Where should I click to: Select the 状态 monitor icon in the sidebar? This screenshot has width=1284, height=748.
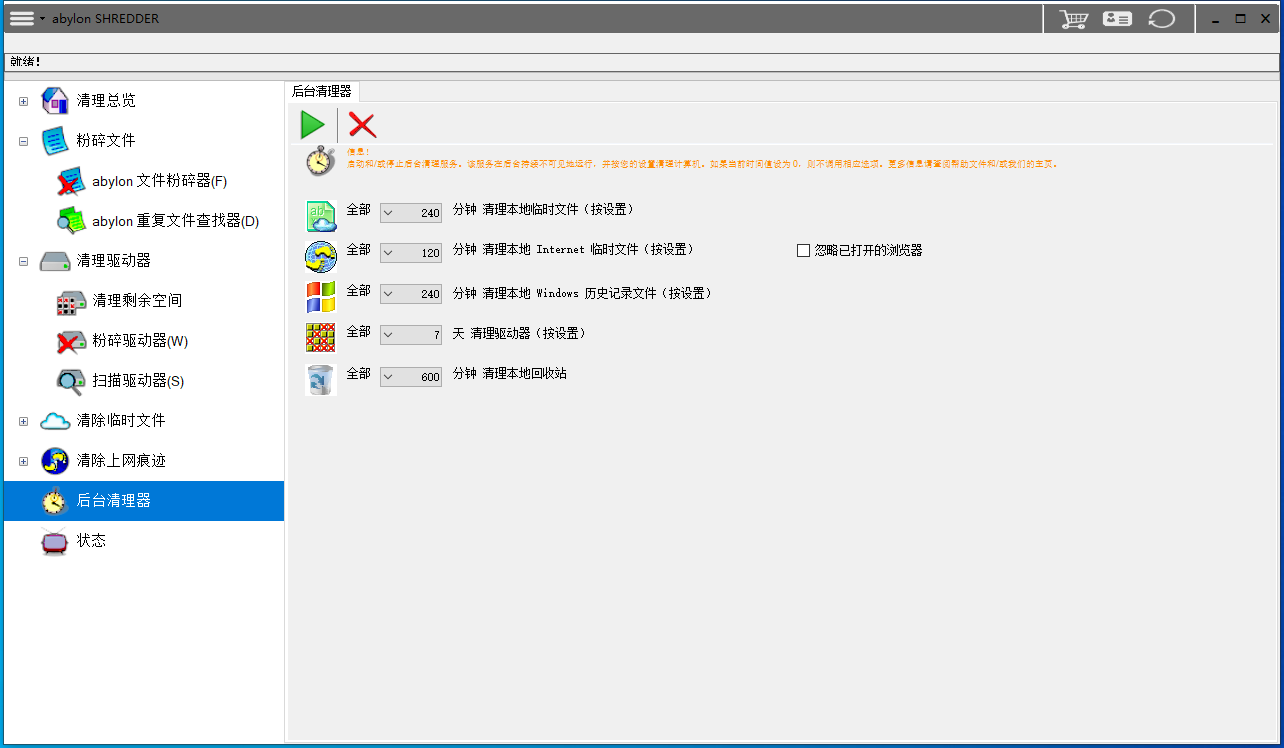tap(55, 541)
